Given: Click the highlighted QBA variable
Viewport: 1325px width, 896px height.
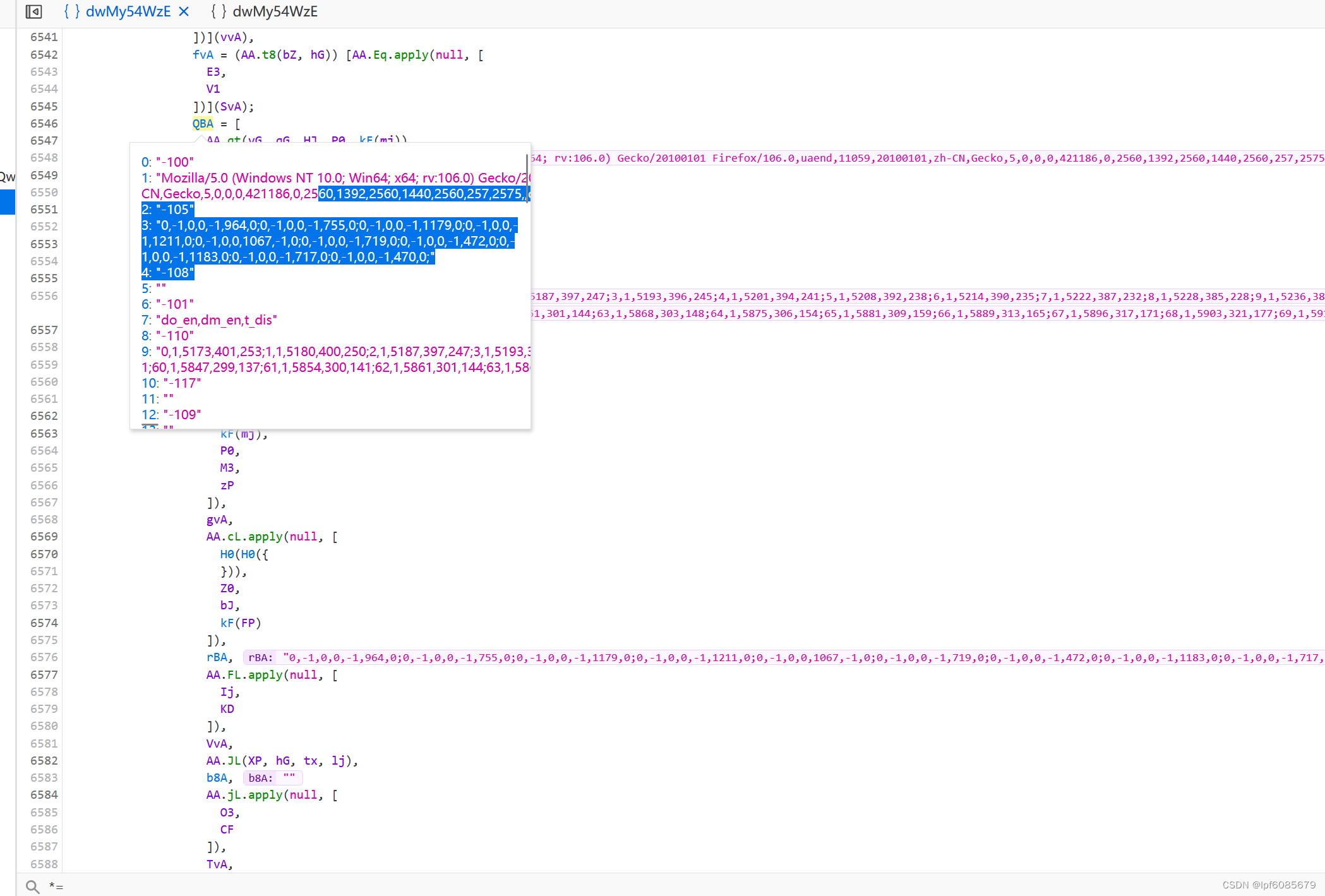Looking at the screenshot, I should click(x=203, y=124).
